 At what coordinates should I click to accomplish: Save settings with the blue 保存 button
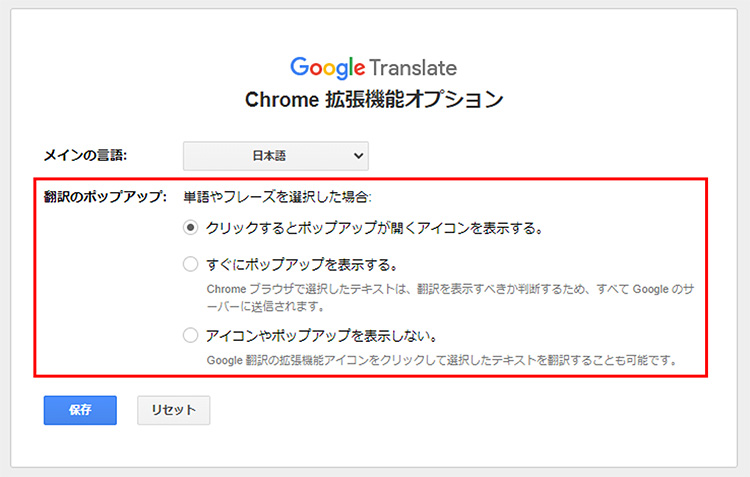80,410
